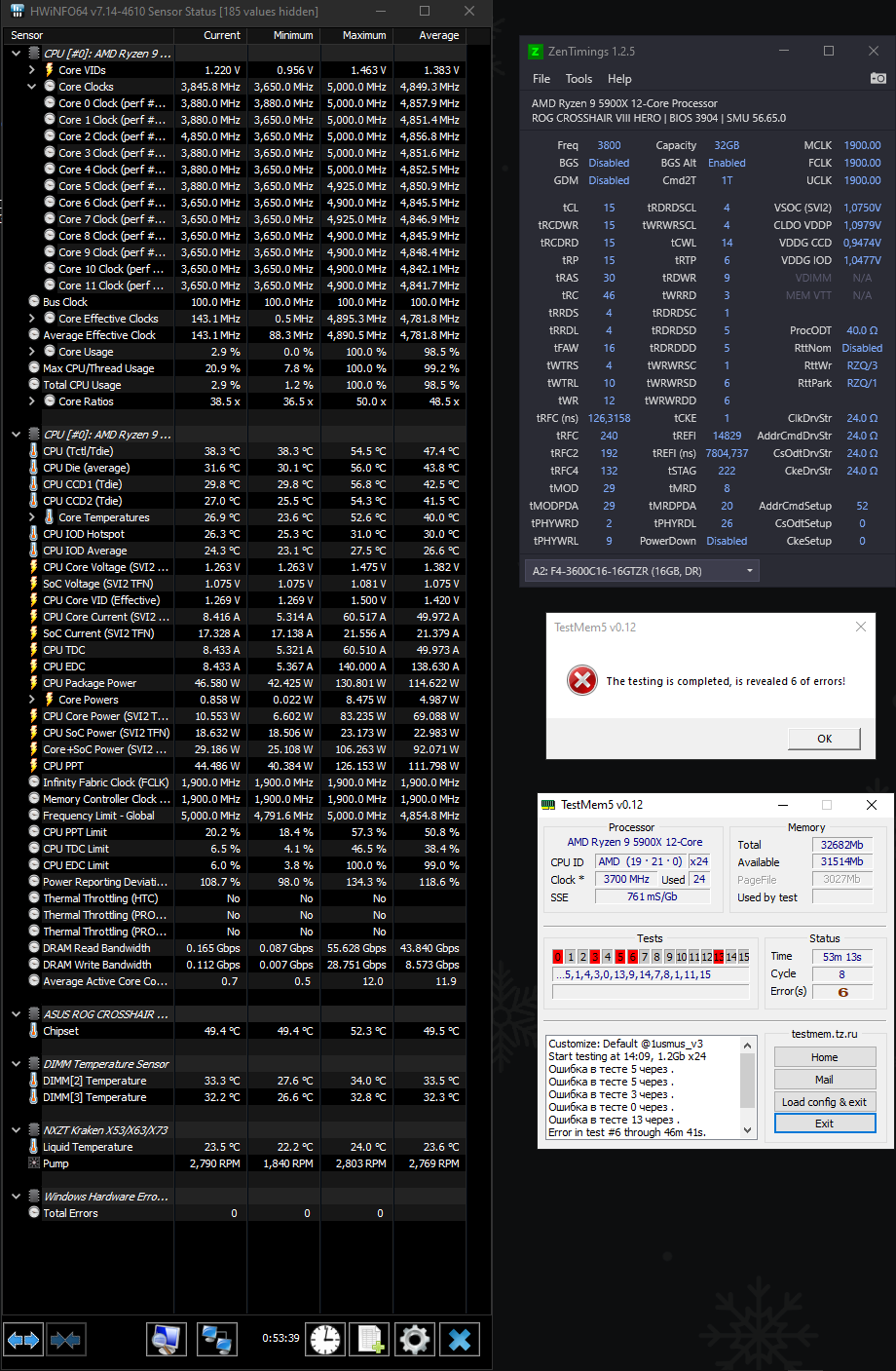Click the red error icon in TestMem5 dialog
The height and width of the screenshot is (1371, 896).
582,680
